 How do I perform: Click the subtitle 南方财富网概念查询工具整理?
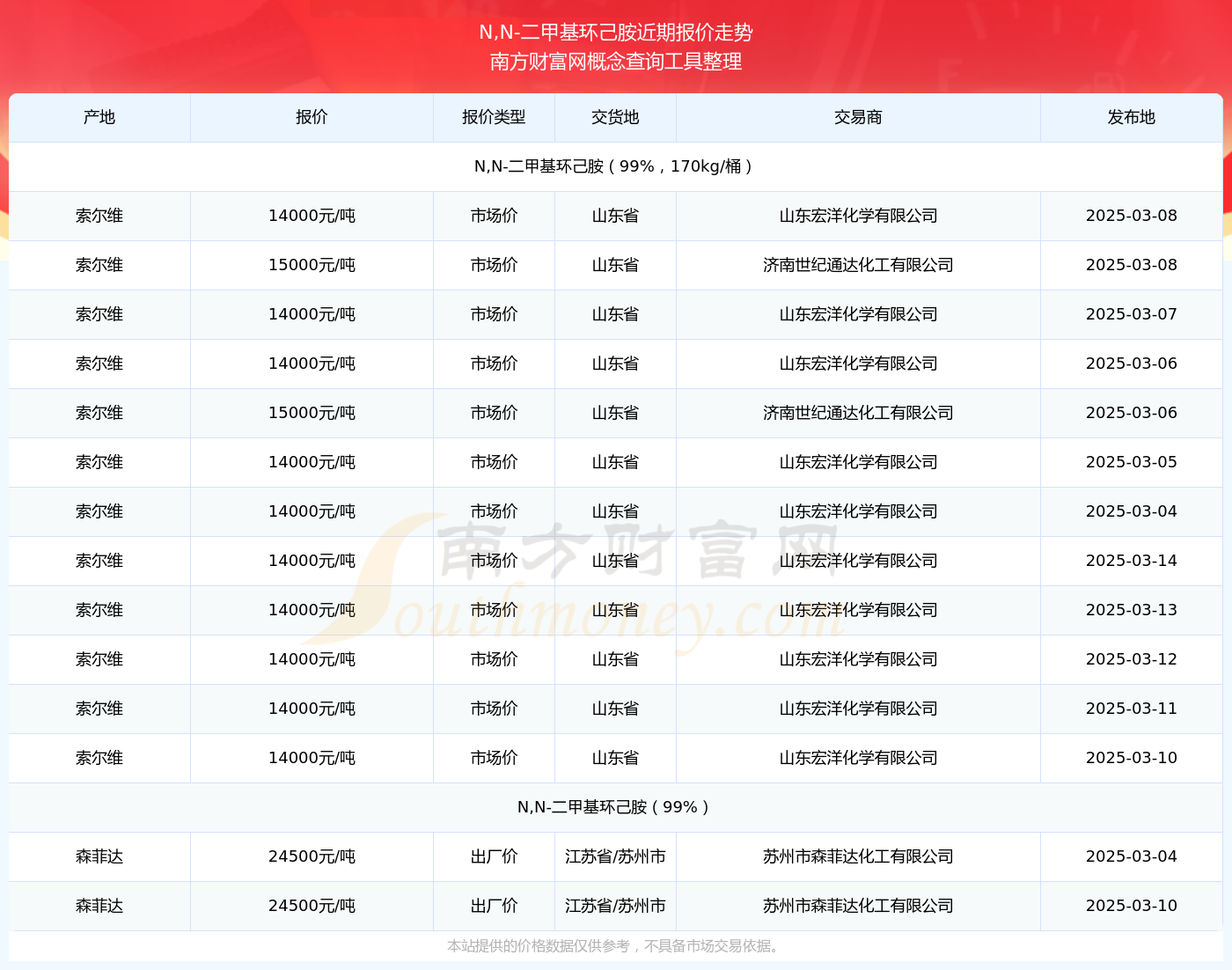(616, 62)
